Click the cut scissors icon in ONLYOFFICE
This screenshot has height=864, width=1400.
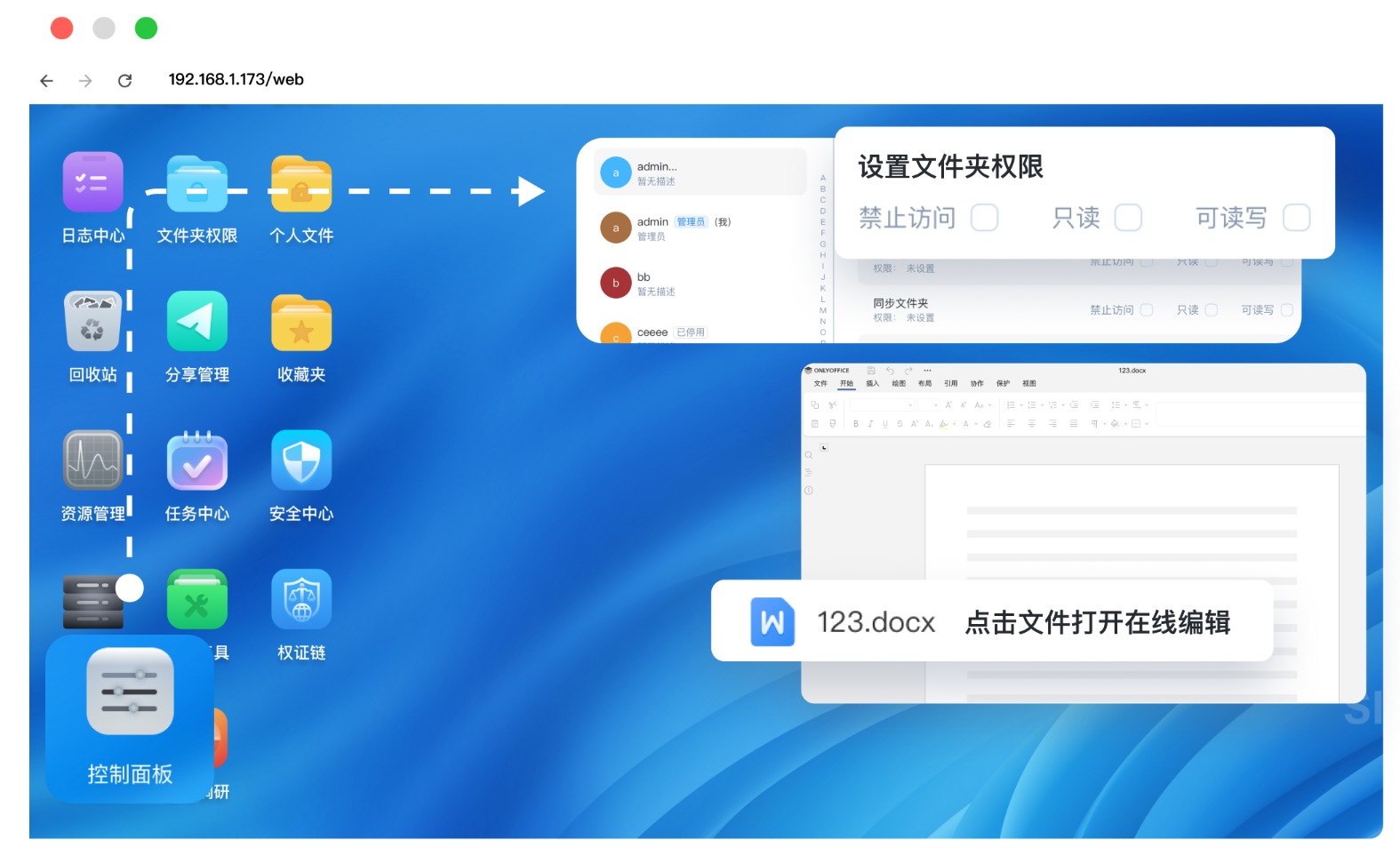[833, 404]
